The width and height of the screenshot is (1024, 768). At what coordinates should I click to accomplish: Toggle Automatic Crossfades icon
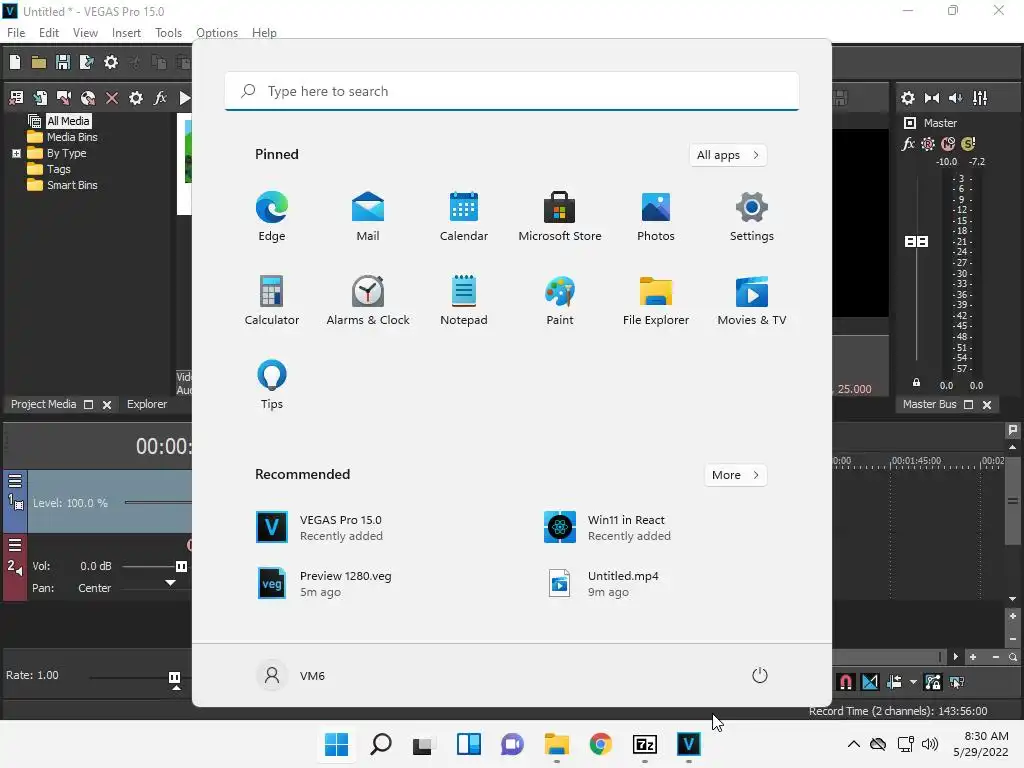point(870,682)
